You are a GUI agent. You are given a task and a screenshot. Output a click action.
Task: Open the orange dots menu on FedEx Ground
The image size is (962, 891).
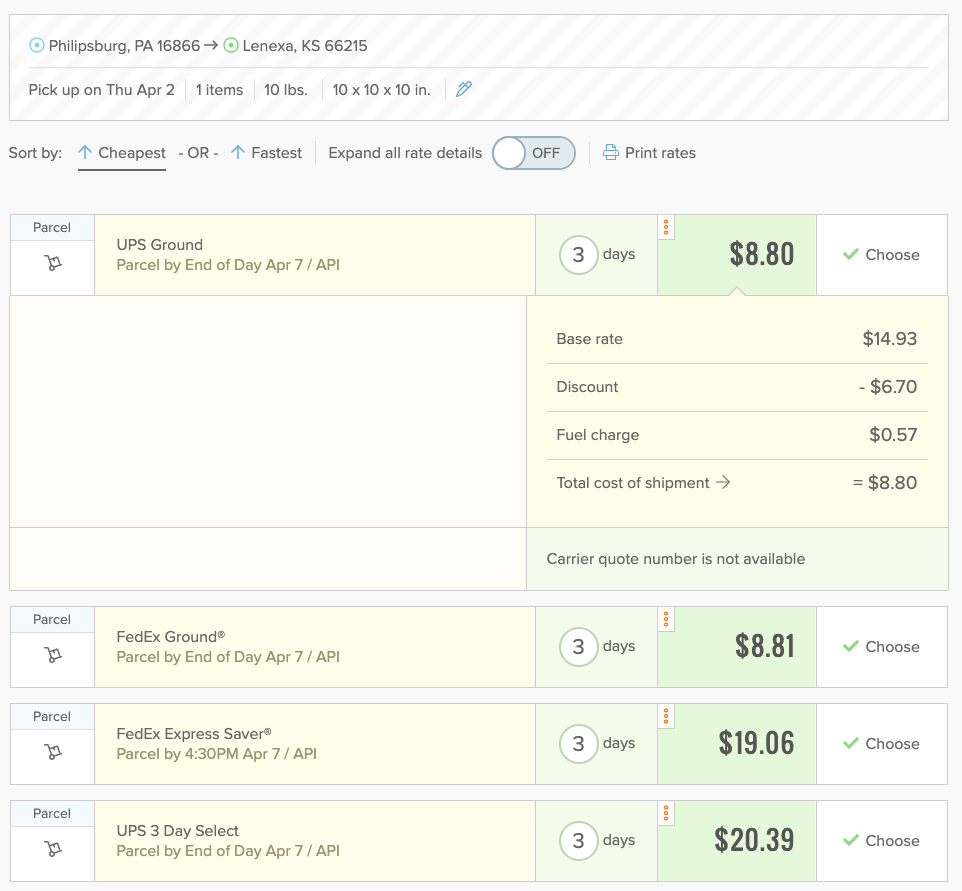[666, 619]
